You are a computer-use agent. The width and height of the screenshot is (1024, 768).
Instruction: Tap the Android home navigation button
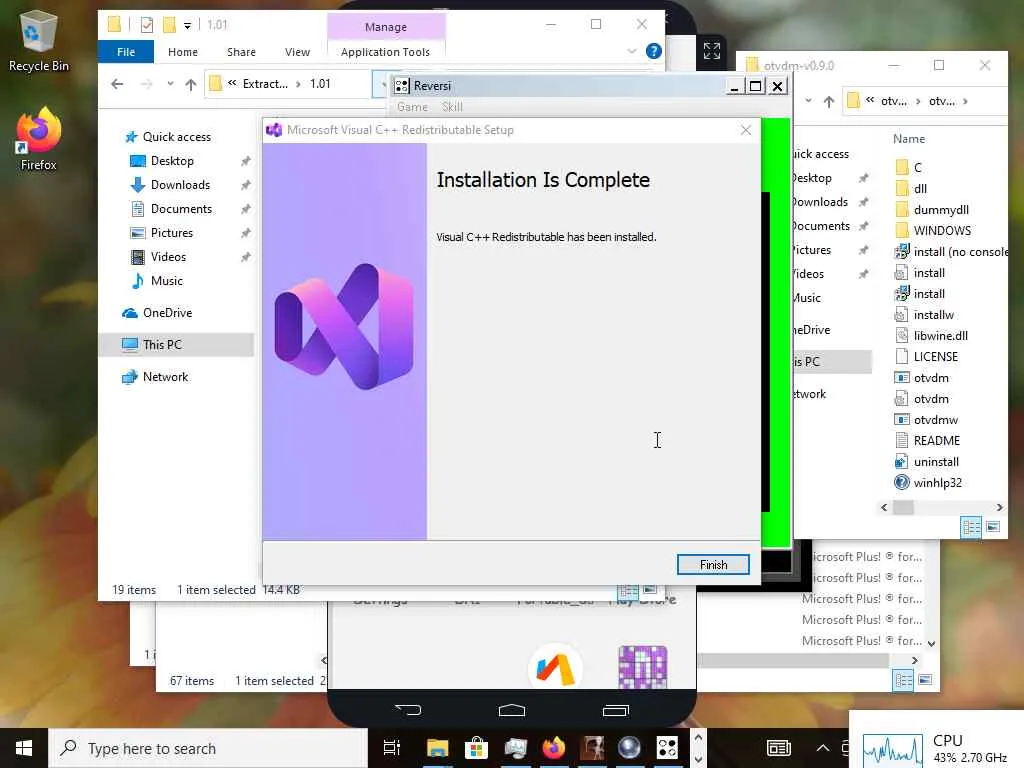[512, 710]
